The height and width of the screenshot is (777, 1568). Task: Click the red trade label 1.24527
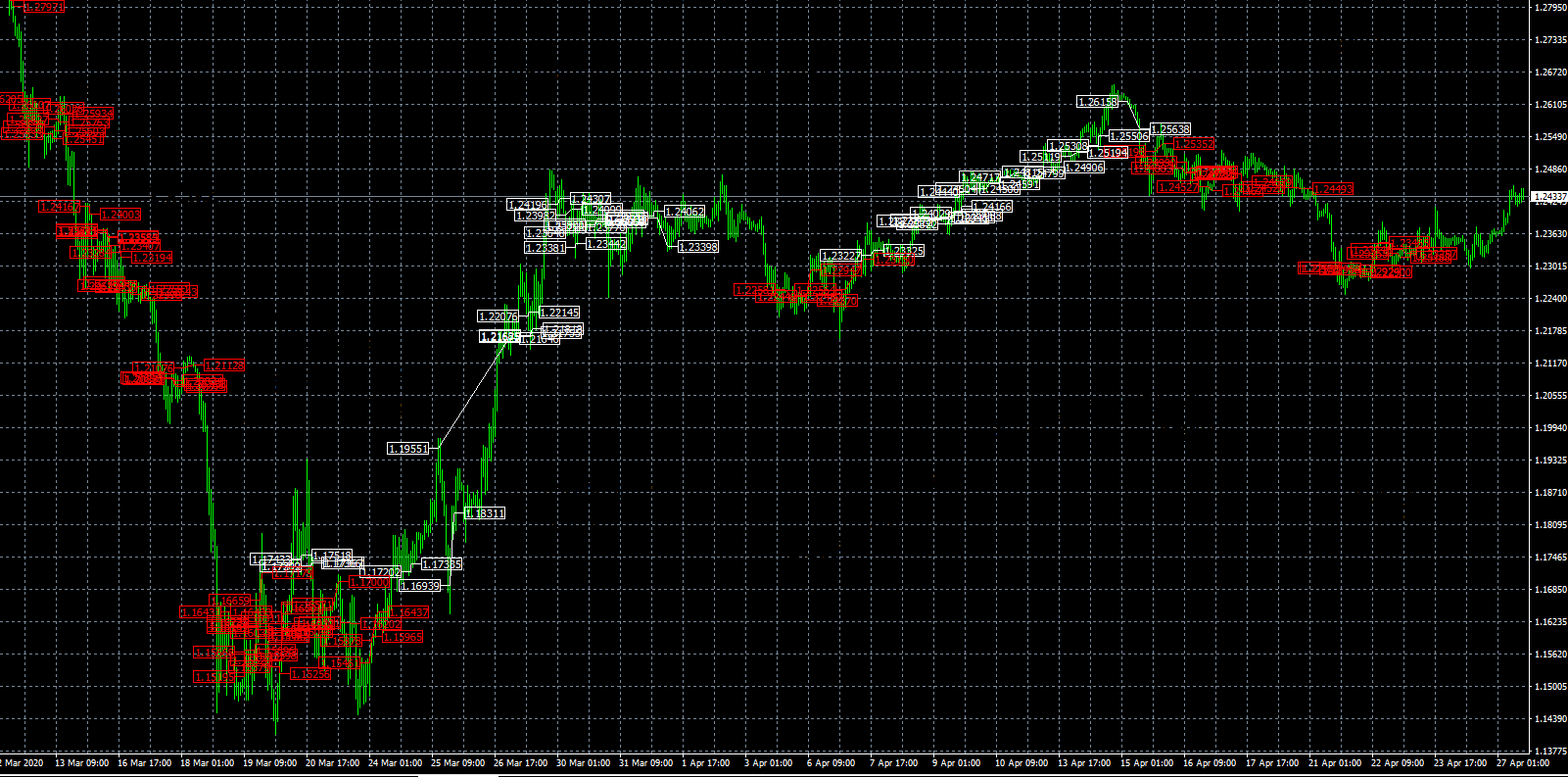click(x=1178, y=187)
